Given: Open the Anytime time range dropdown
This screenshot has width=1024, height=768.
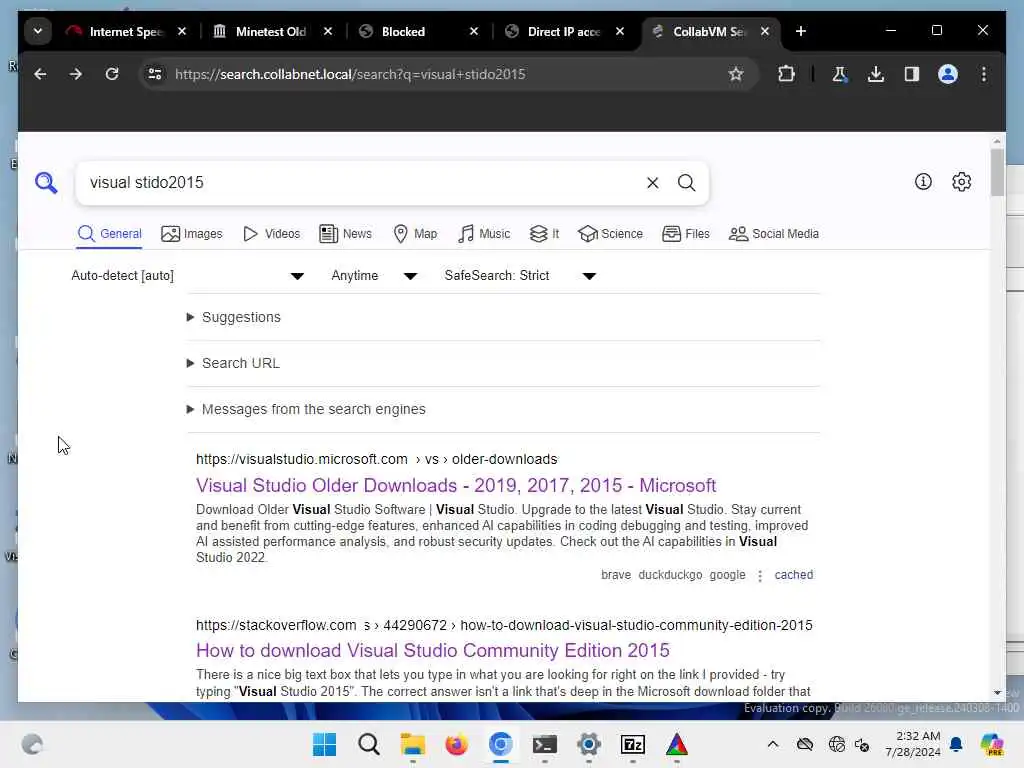Looking at the screenshot, I should (374, 276).
